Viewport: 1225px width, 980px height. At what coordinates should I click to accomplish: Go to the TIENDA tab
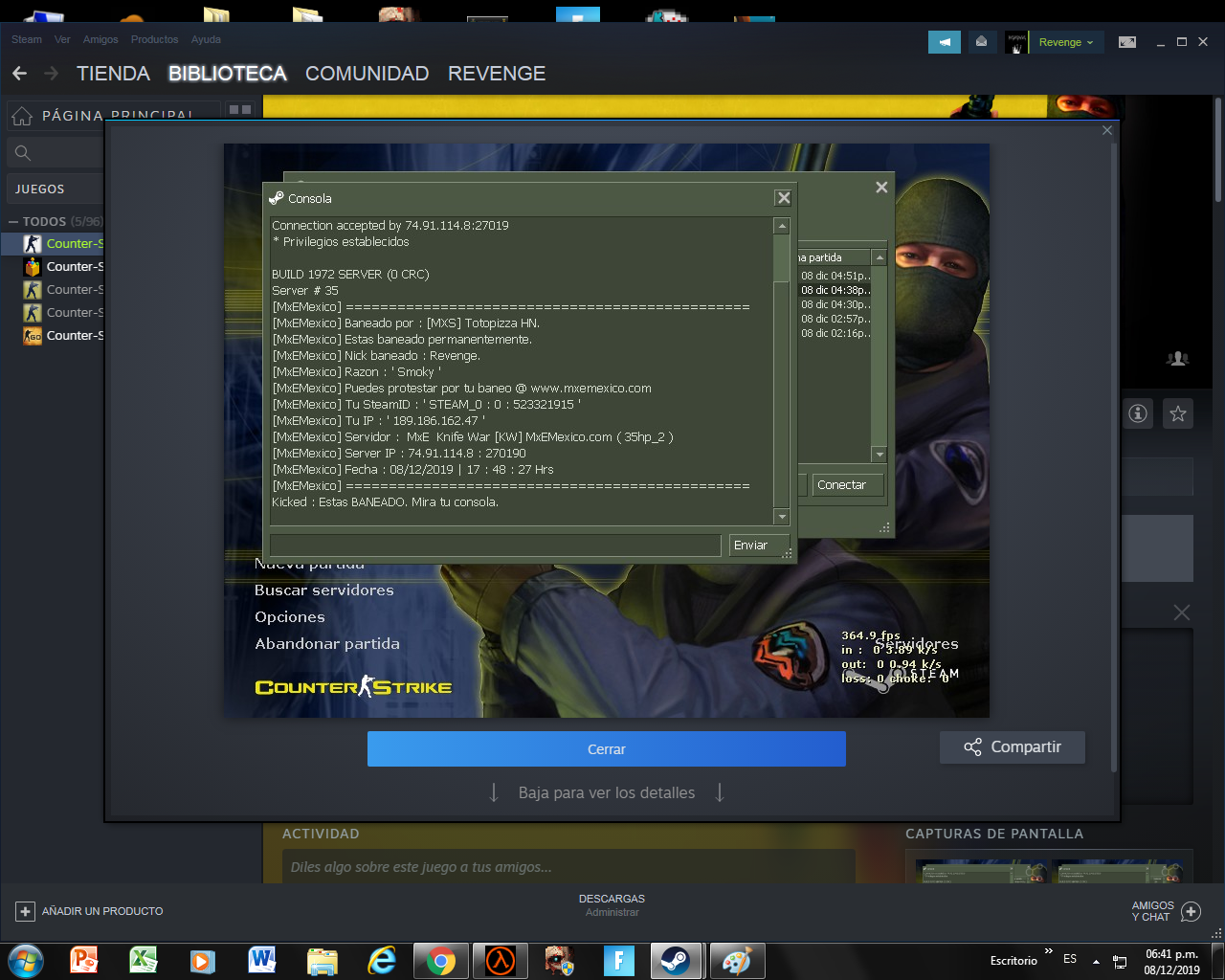[x=113, y=74]
